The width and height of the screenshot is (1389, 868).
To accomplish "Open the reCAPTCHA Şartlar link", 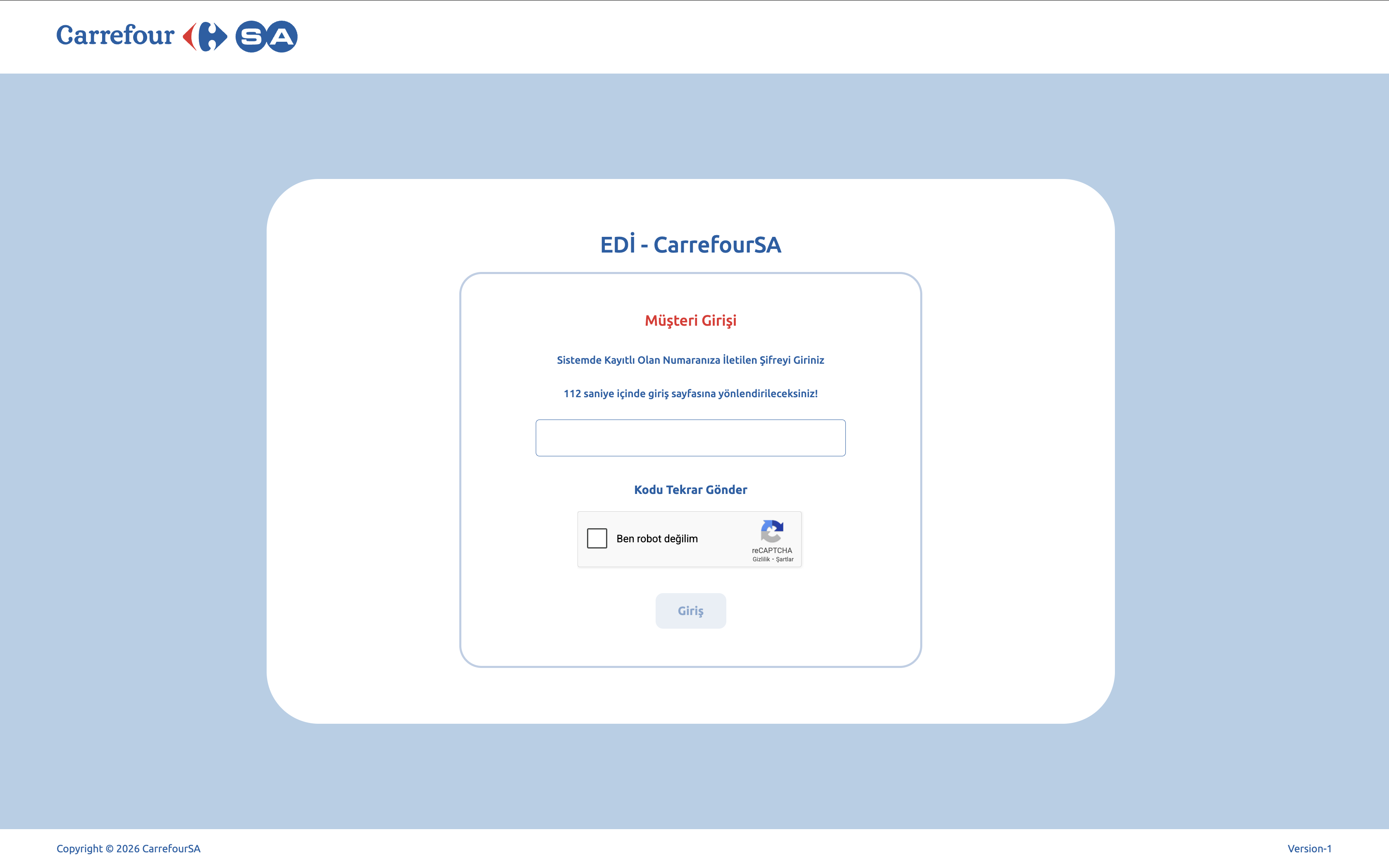I will tap(785, 559).
